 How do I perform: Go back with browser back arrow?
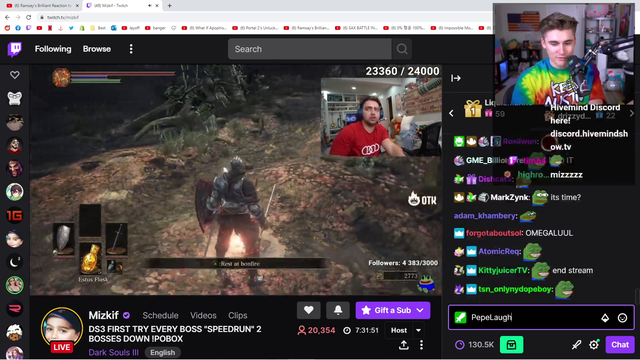point(7,17)
